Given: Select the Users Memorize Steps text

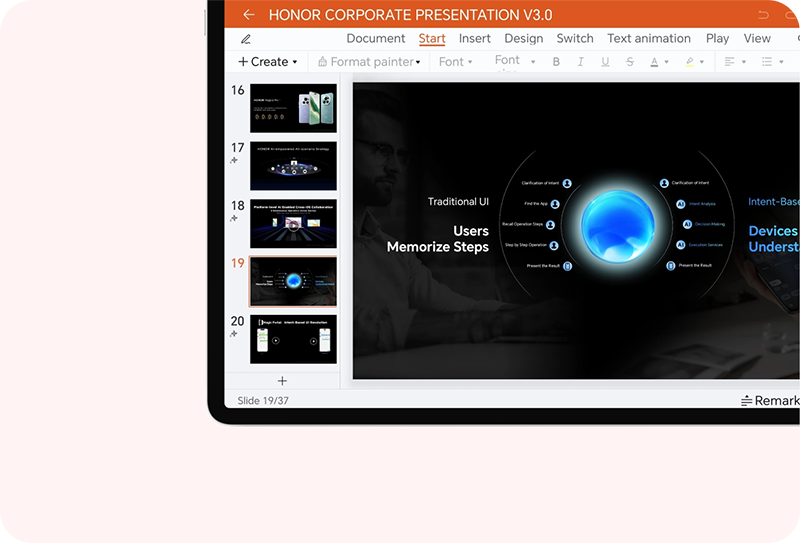Looking at the screenshot, I should [438, 239].
